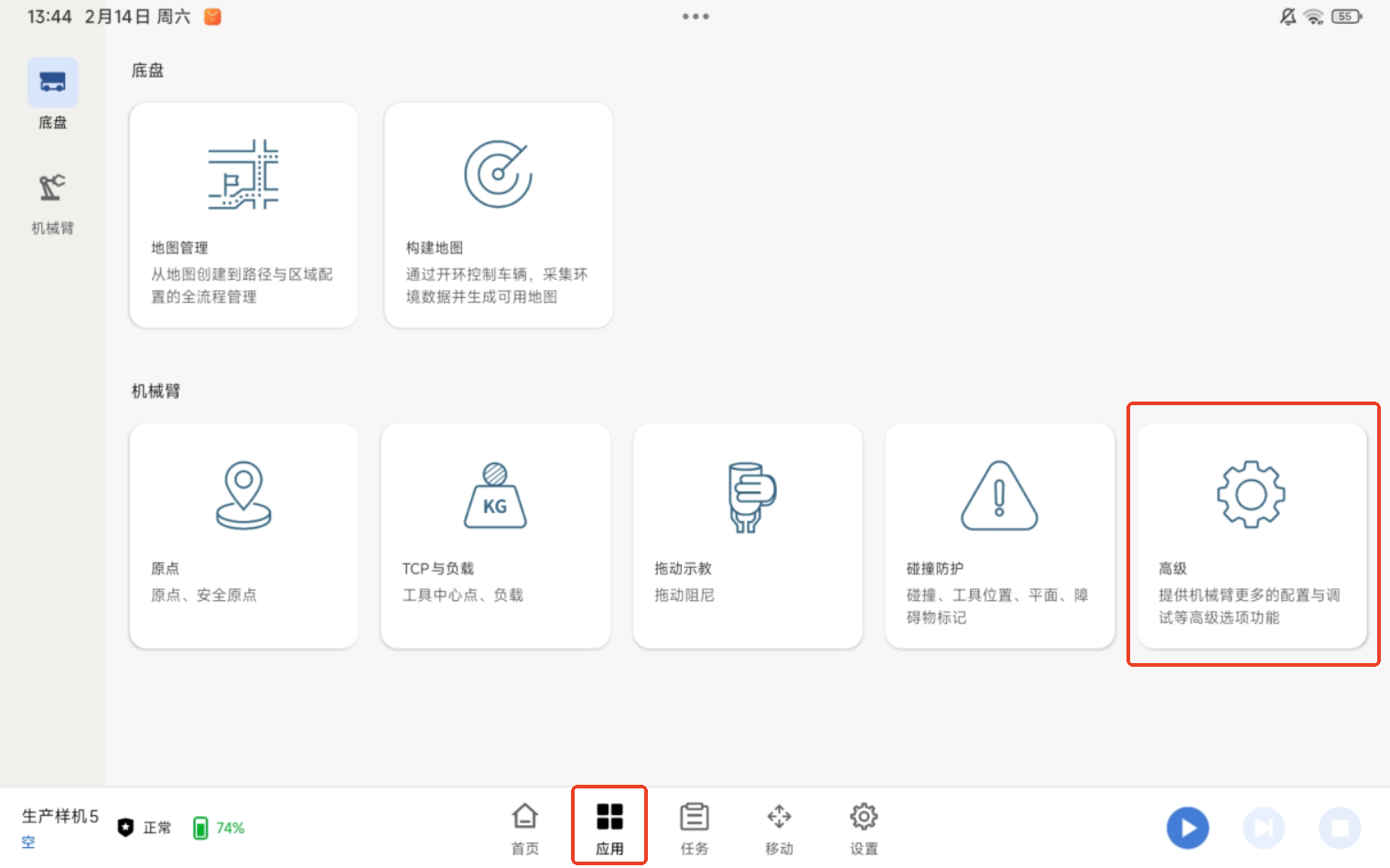Open the 构建地图 build map card
The width and height of the screenshot is (1390, 868).
point(498,215)
